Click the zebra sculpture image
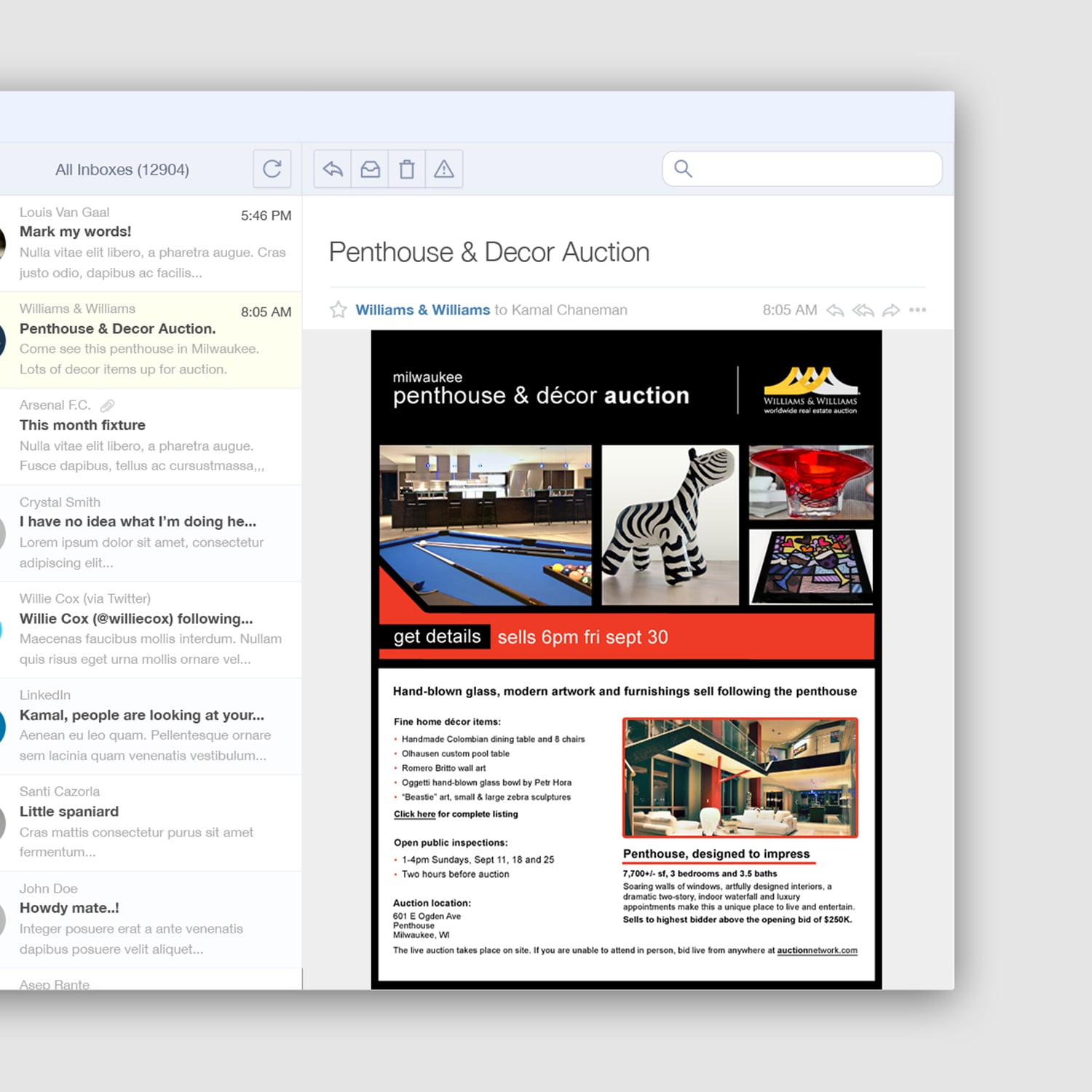The image size is (1092, 1092). (x=670, y=525)
